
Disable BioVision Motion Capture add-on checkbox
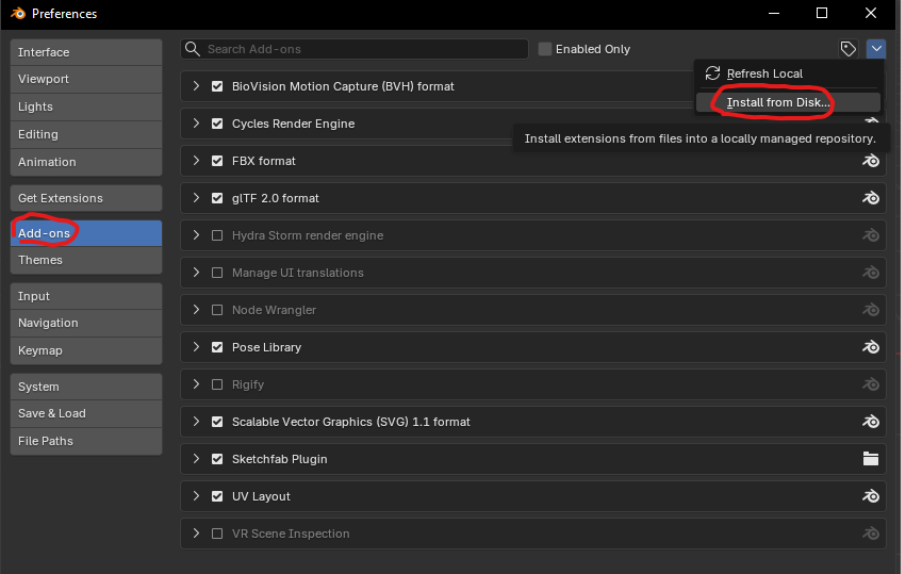click(x=217, y=86)
